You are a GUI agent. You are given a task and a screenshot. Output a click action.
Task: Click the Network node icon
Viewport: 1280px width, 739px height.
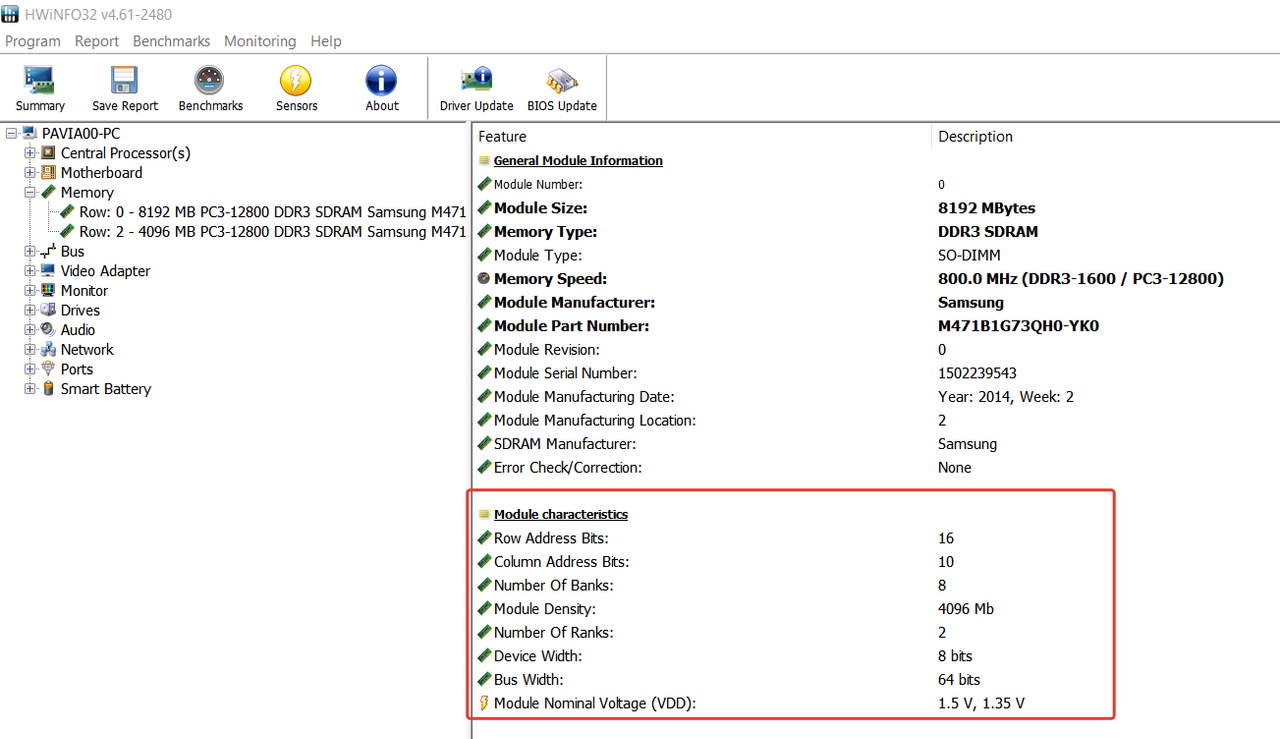click(48, 349)
